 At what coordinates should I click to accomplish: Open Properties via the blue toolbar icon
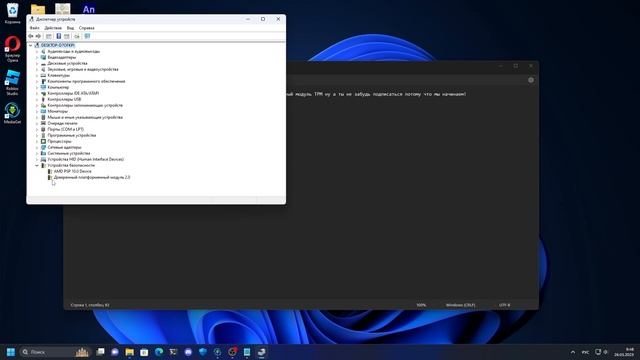[x=58, y=36]
